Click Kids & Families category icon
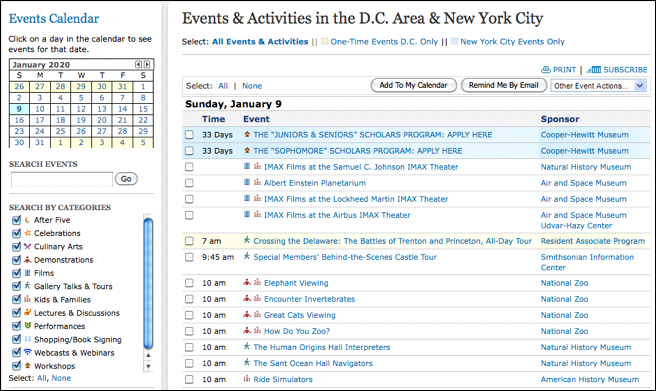The height and width of the screenshot is (391, 656). pyautogui.click(x=28, y=299)
